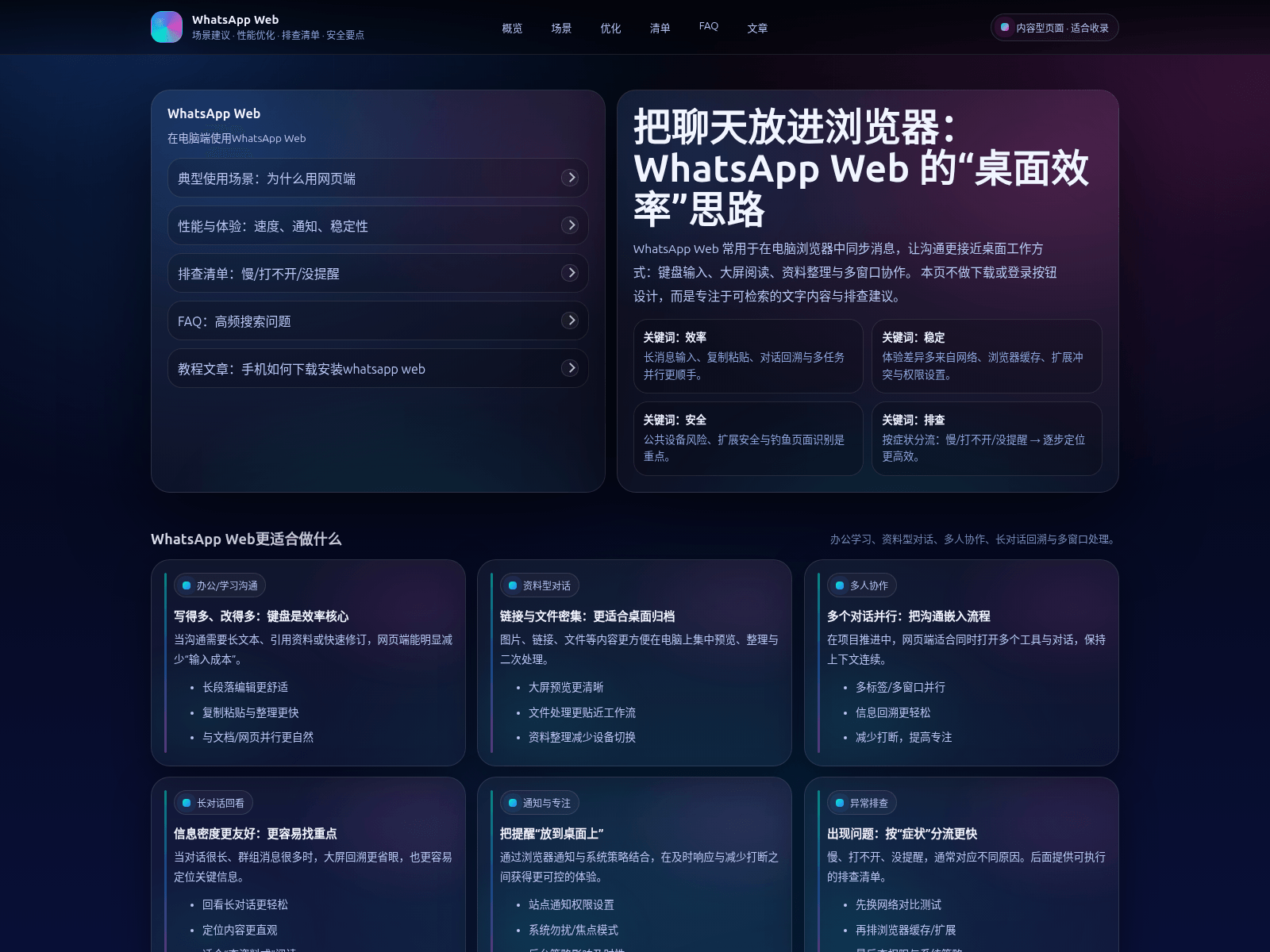Click the arrow icon beside 性能与体验
The width and height of the screenshot is (1270, 952).
(x=570, y=225)
